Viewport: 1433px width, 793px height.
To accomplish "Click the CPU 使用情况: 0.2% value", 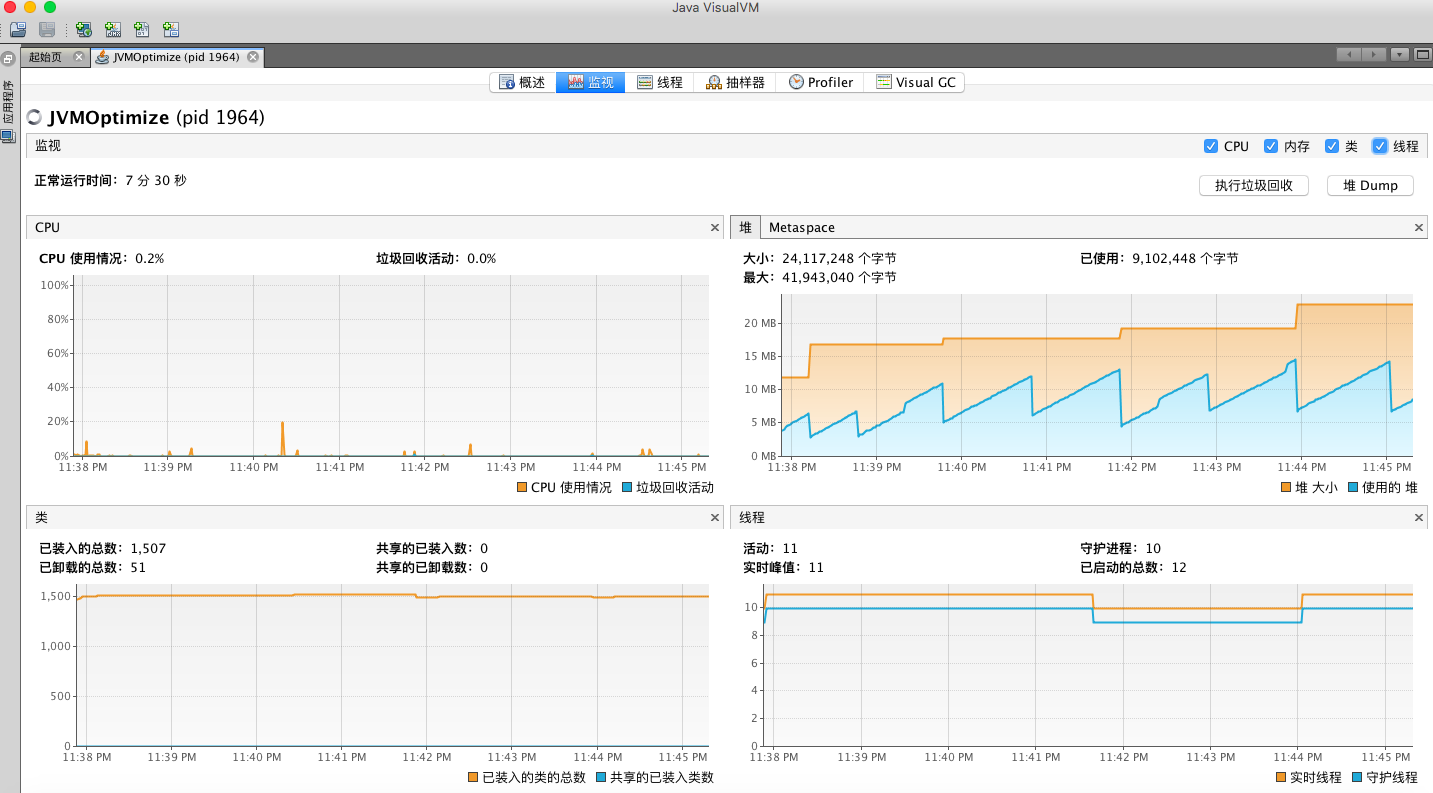I will pyautogui.click(x=101, y=259).
